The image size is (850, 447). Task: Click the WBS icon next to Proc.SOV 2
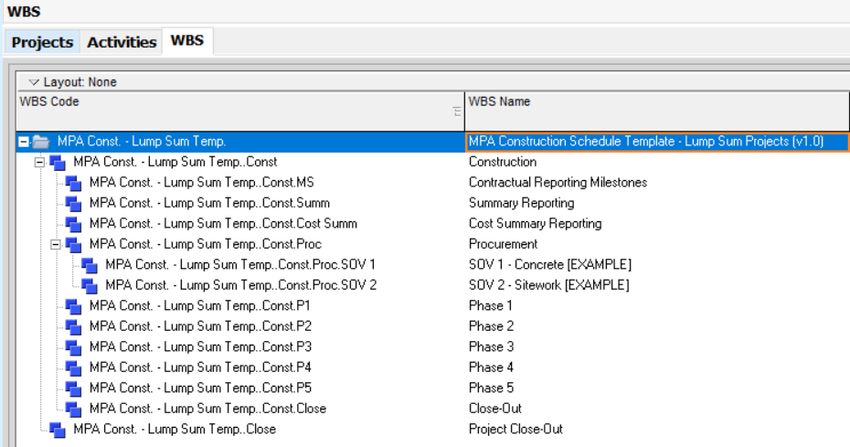(x=89, y=286)
